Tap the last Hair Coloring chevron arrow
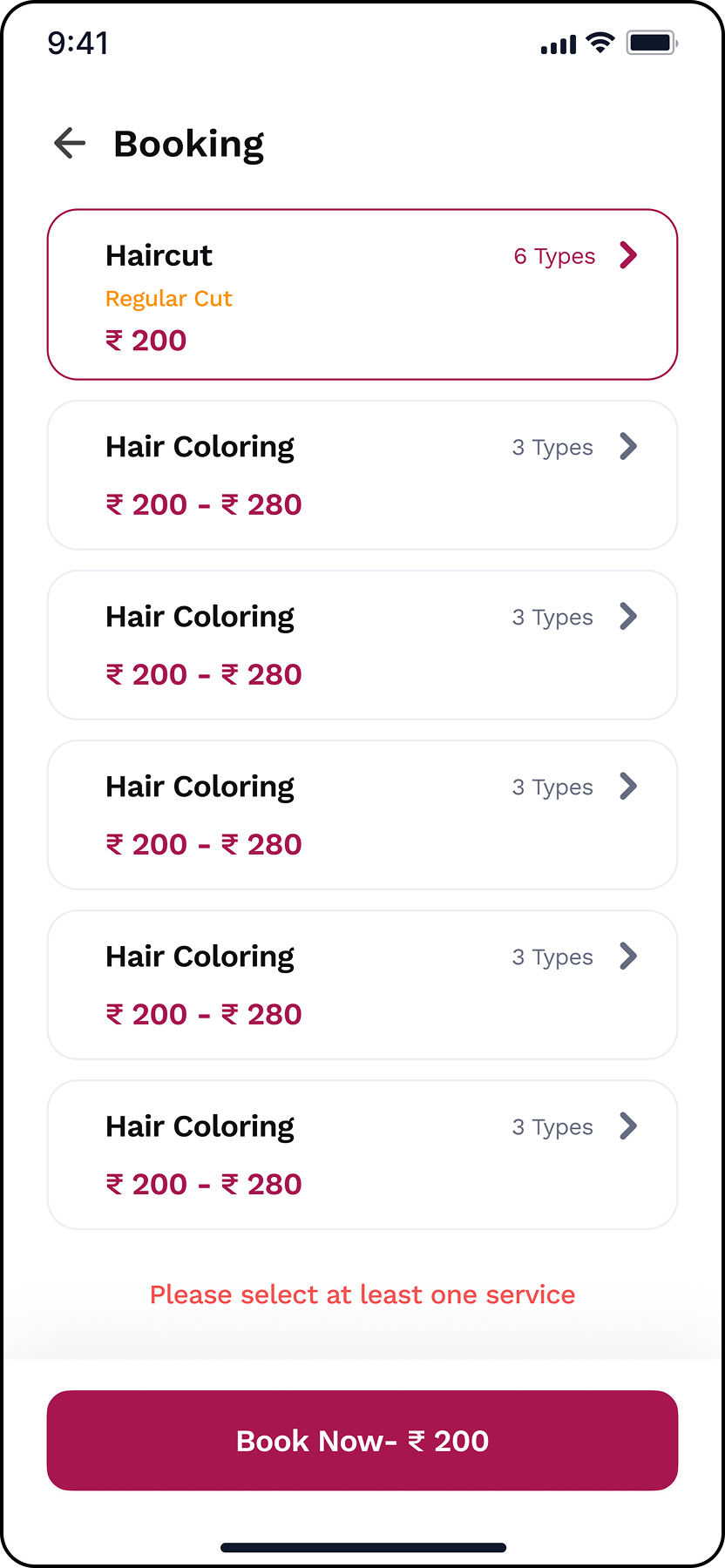This screenshot has width=725, height=1568. [x=628, y=1126]
